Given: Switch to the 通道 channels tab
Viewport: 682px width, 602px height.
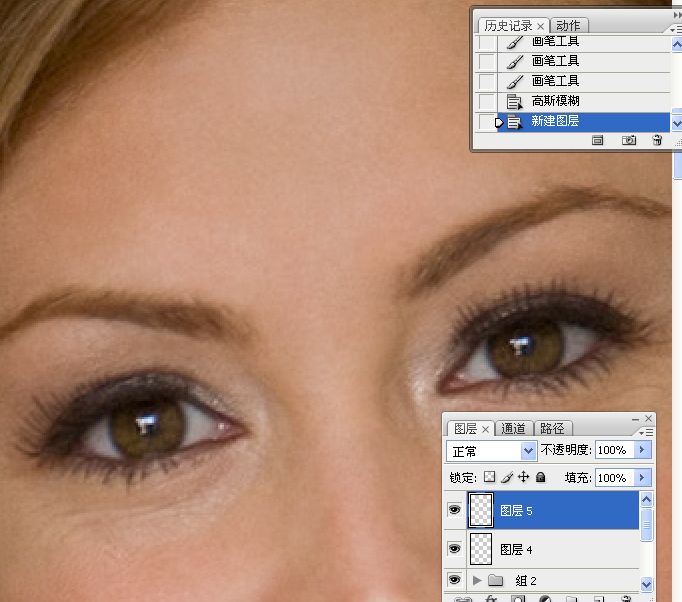Looking at the screenshot, I should click(x=513, y=428).
